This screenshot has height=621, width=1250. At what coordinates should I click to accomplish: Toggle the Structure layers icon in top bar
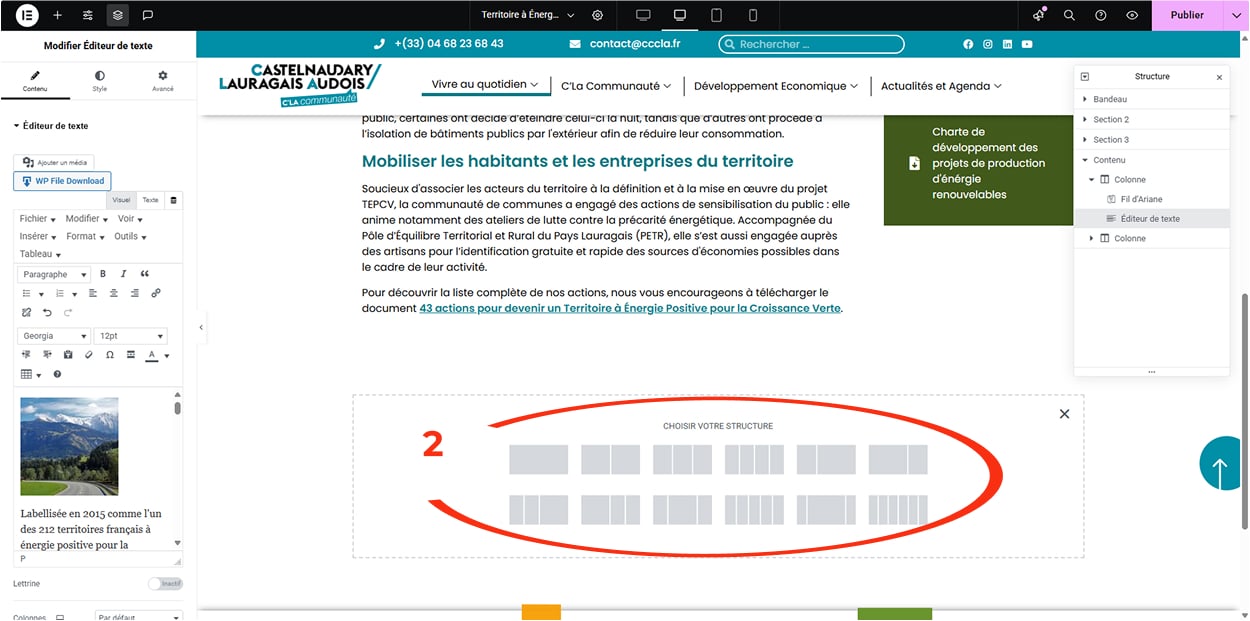point(118,15)
